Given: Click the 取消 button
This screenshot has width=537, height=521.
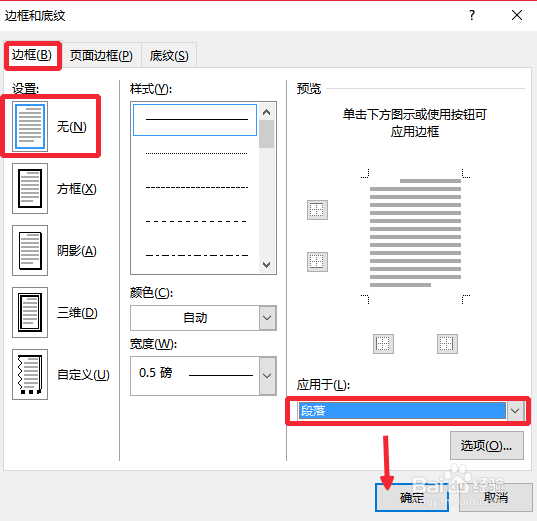Looking at the screenshot, I should click(496, 498).
